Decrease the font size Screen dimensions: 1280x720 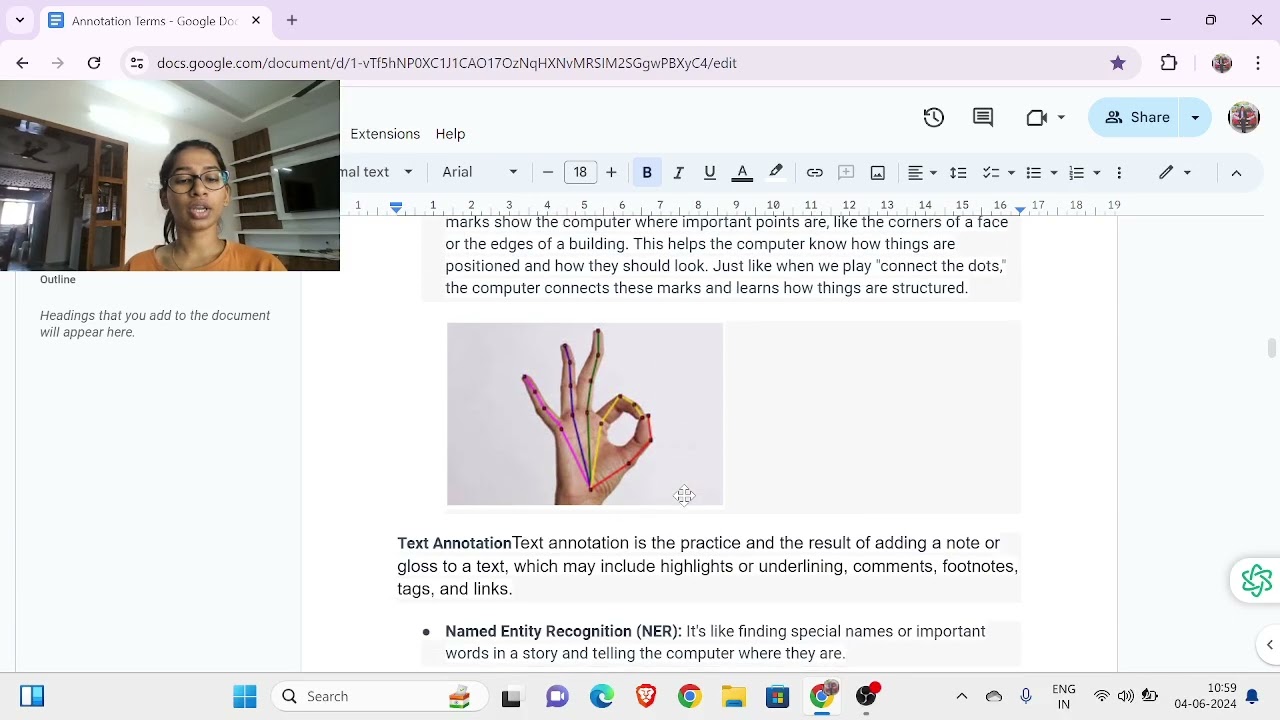point(548,172)
